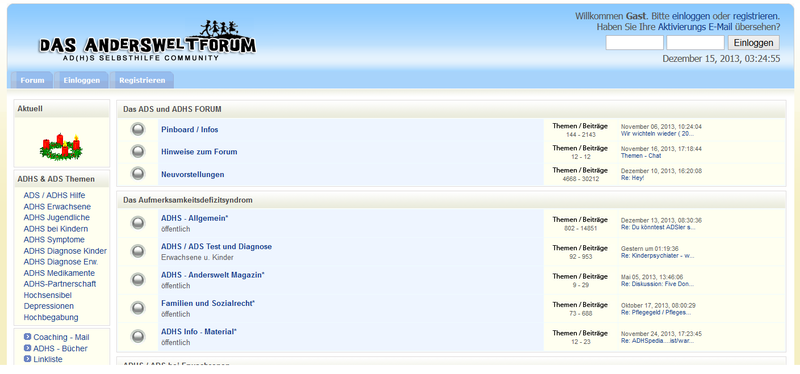Screen dimensions: 800x374
Task: Focus the password input field
Action: 695,43
